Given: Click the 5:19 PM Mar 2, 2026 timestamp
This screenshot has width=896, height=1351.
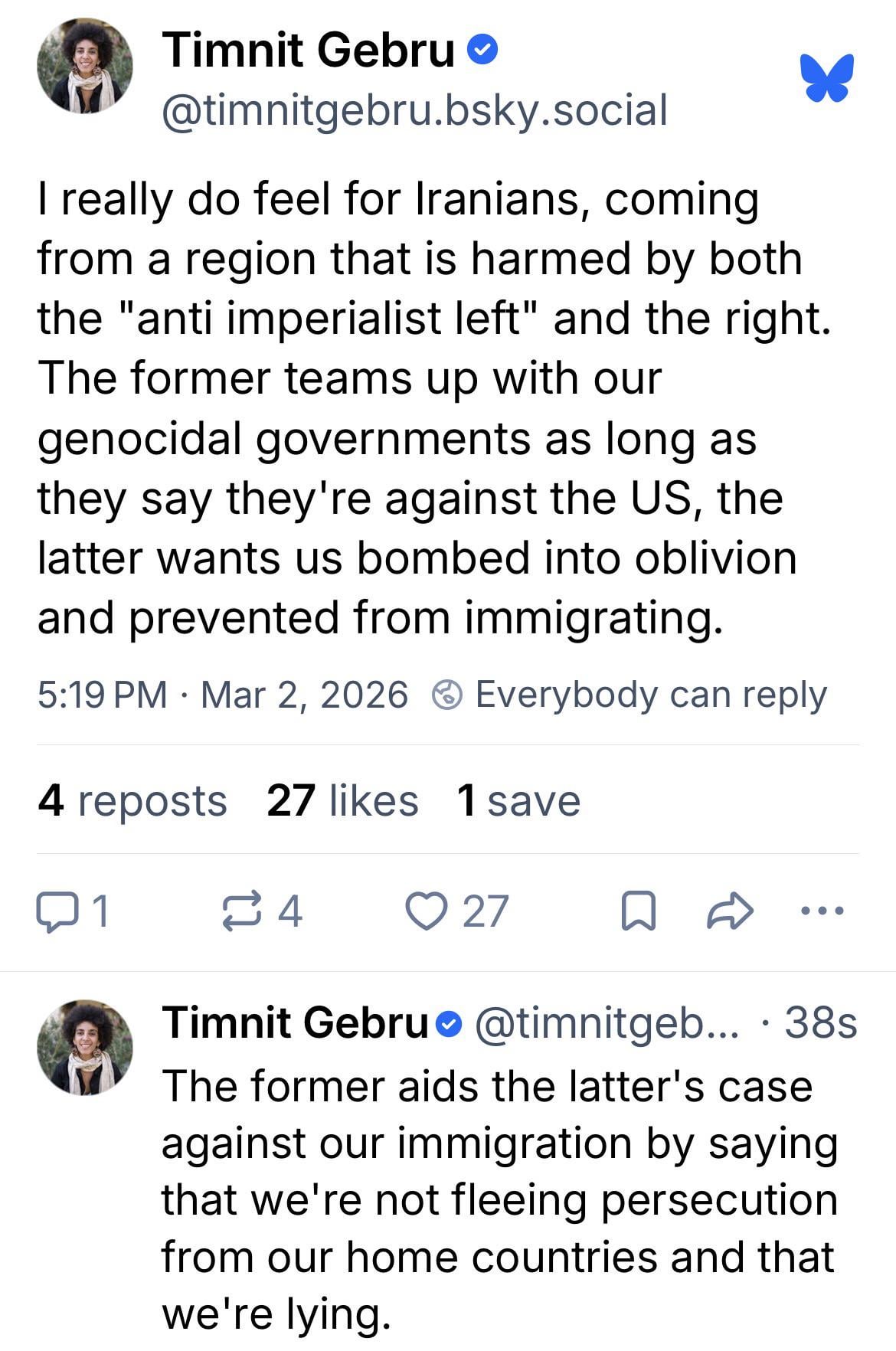Looking at the screenshot, I should 222,695.
